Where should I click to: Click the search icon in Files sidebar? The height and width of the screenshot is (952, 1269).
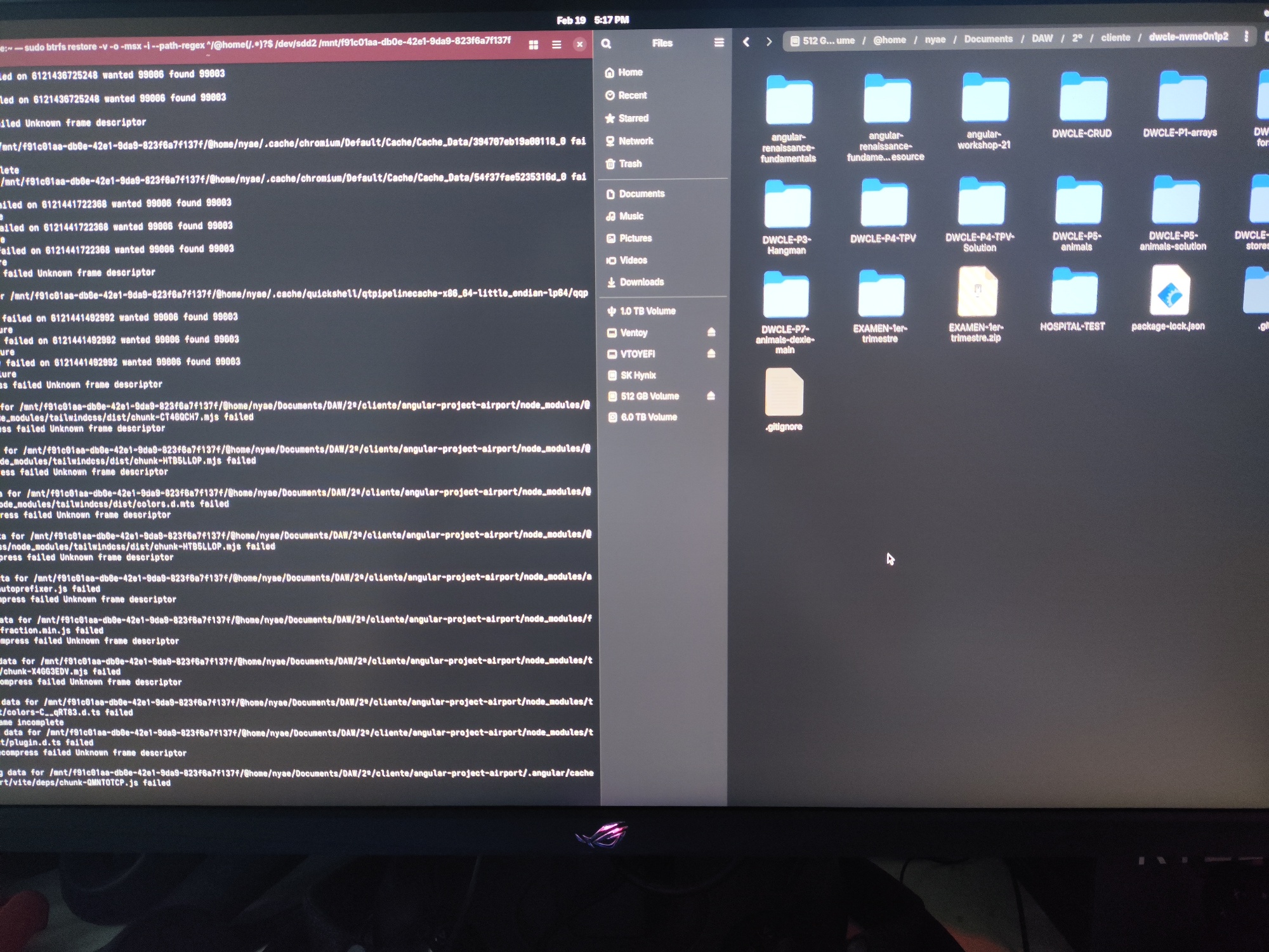pos(606,44)
